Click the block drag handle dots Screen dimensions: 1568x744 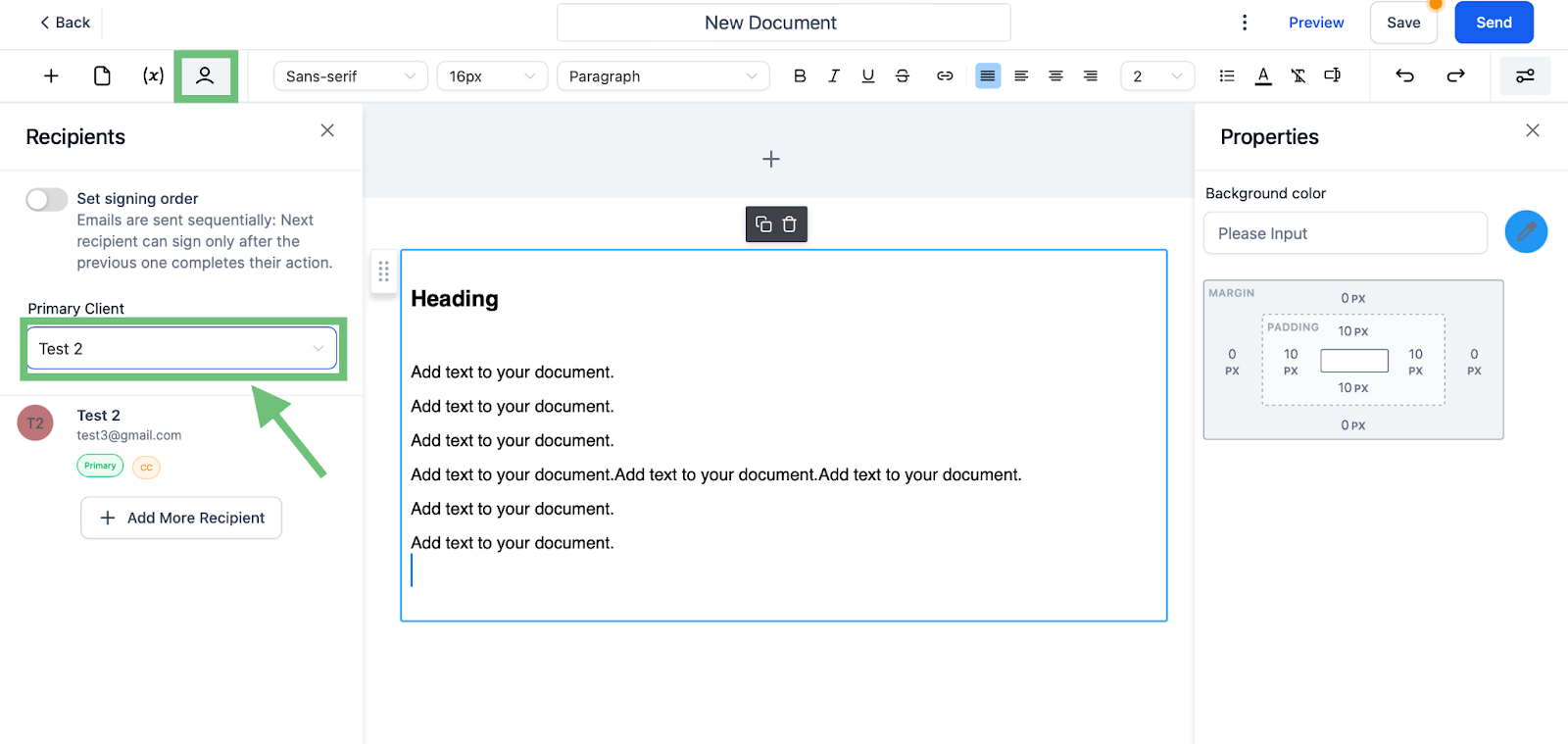(x=383, y=272)
